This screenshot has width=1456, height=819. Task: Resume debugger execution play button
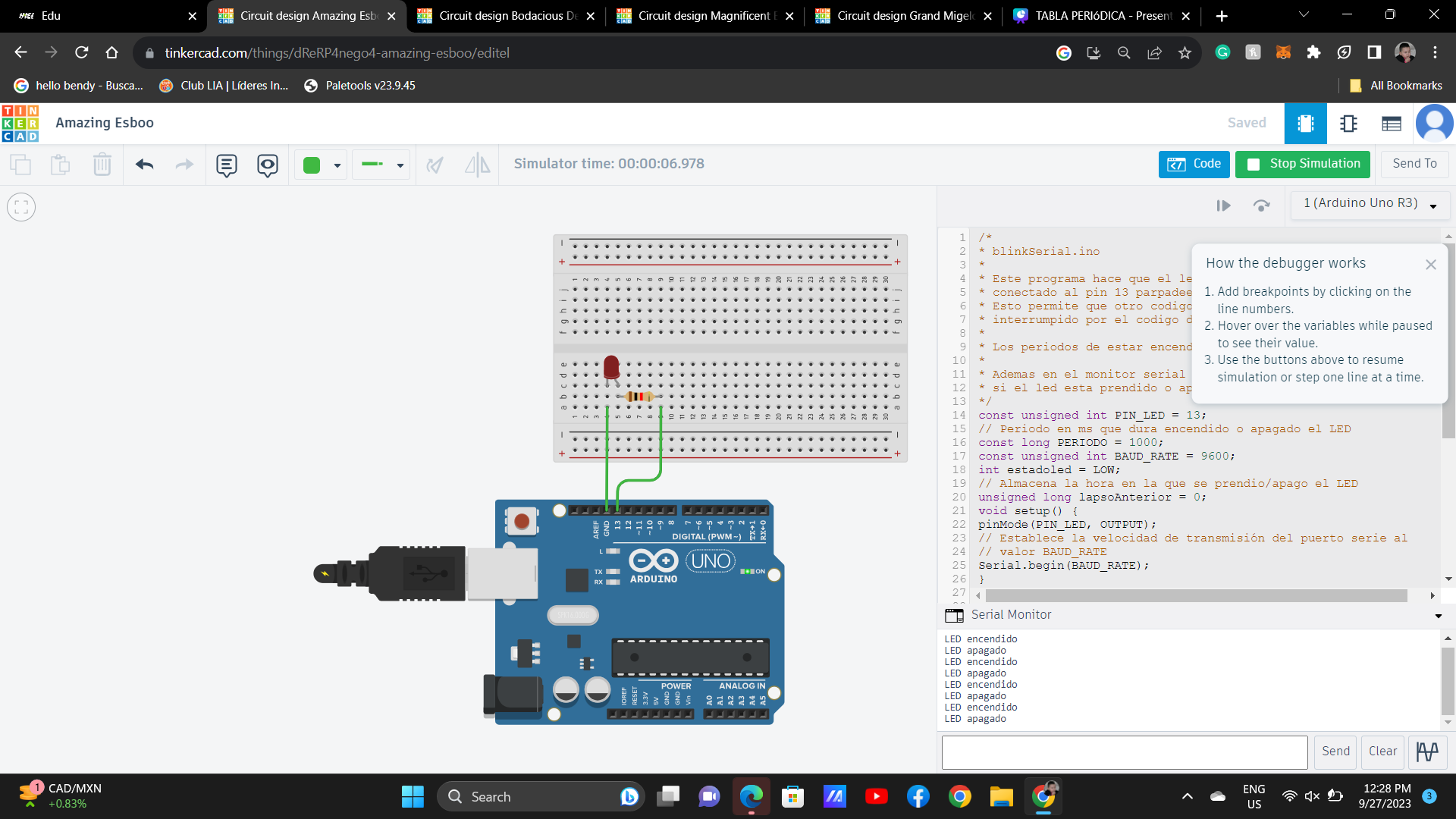pyautogui.click(x=1223, y=206)
